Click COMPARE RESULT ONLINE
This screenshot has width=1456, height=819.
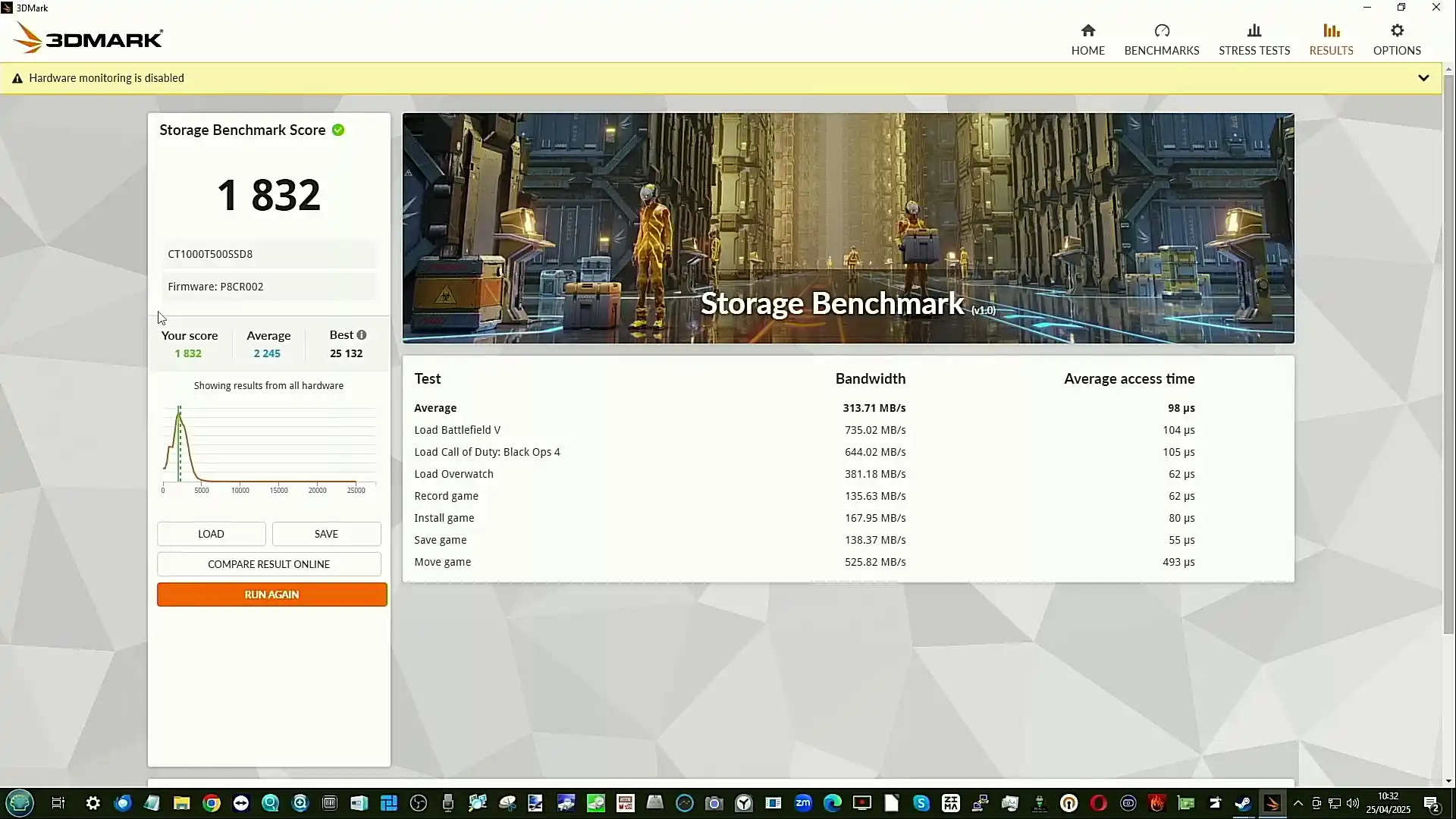pyautogui.click(x=268, y=564)
